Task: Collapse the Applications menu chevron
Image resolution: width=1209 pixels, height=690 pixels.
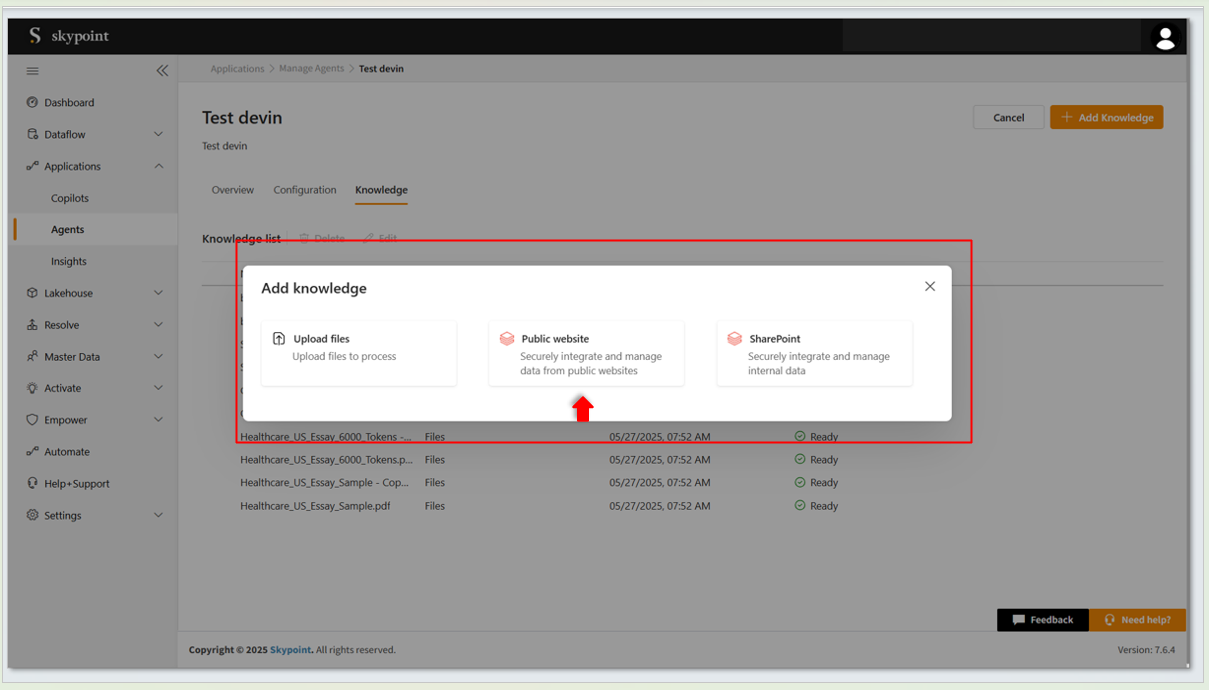Action: [158, 166]
